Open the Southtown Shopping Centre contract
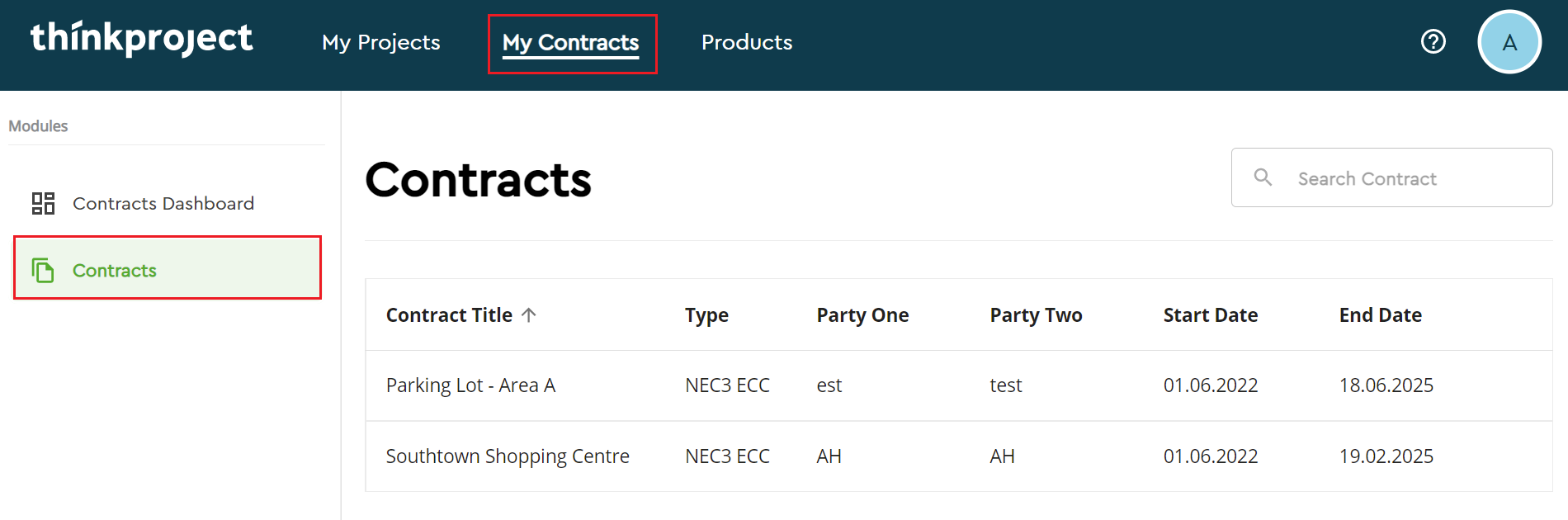The width and height of the screenshot is (1568, 520). [508, 456]
